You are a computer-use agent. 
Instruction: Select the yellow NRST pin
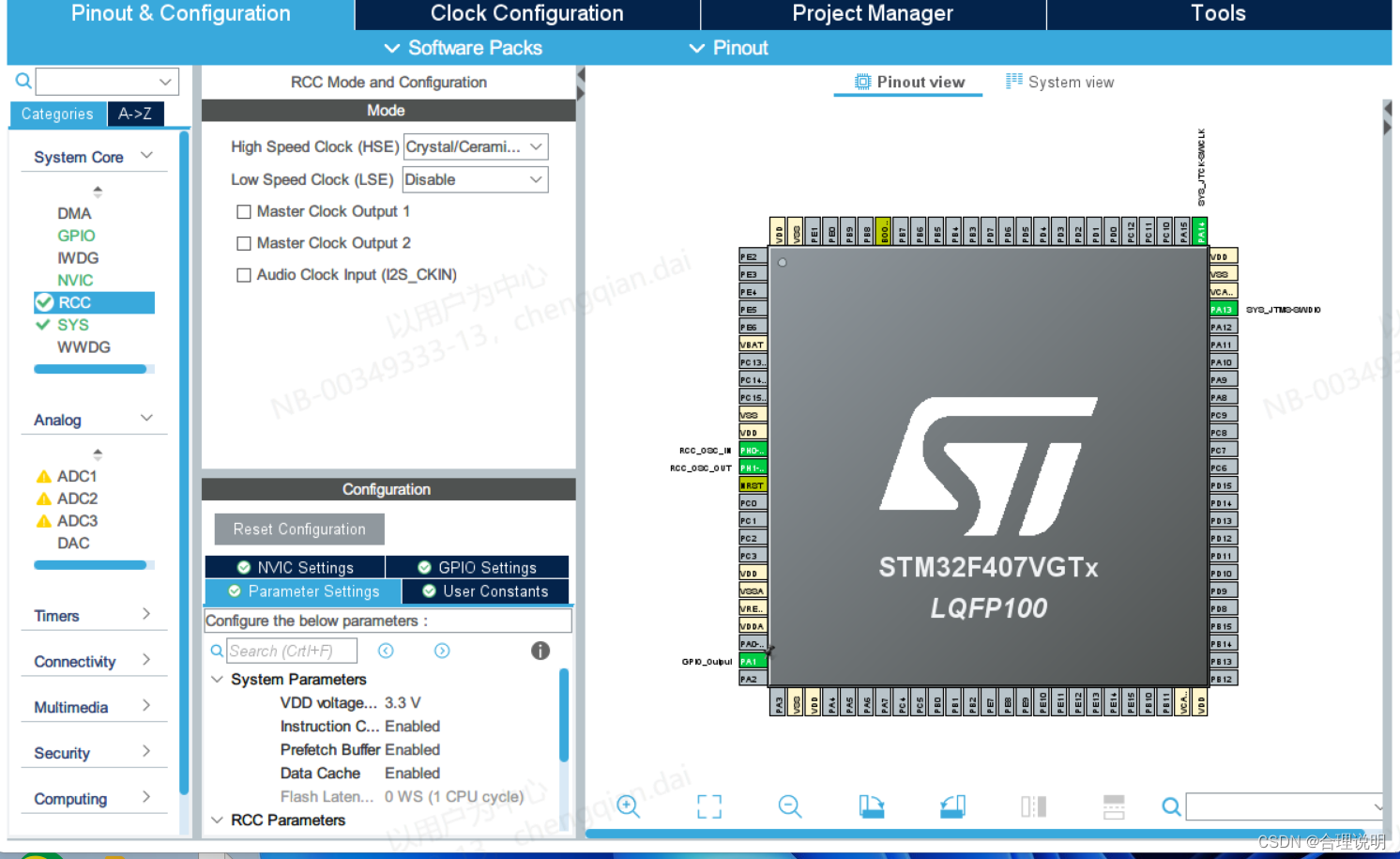[753, 485]
